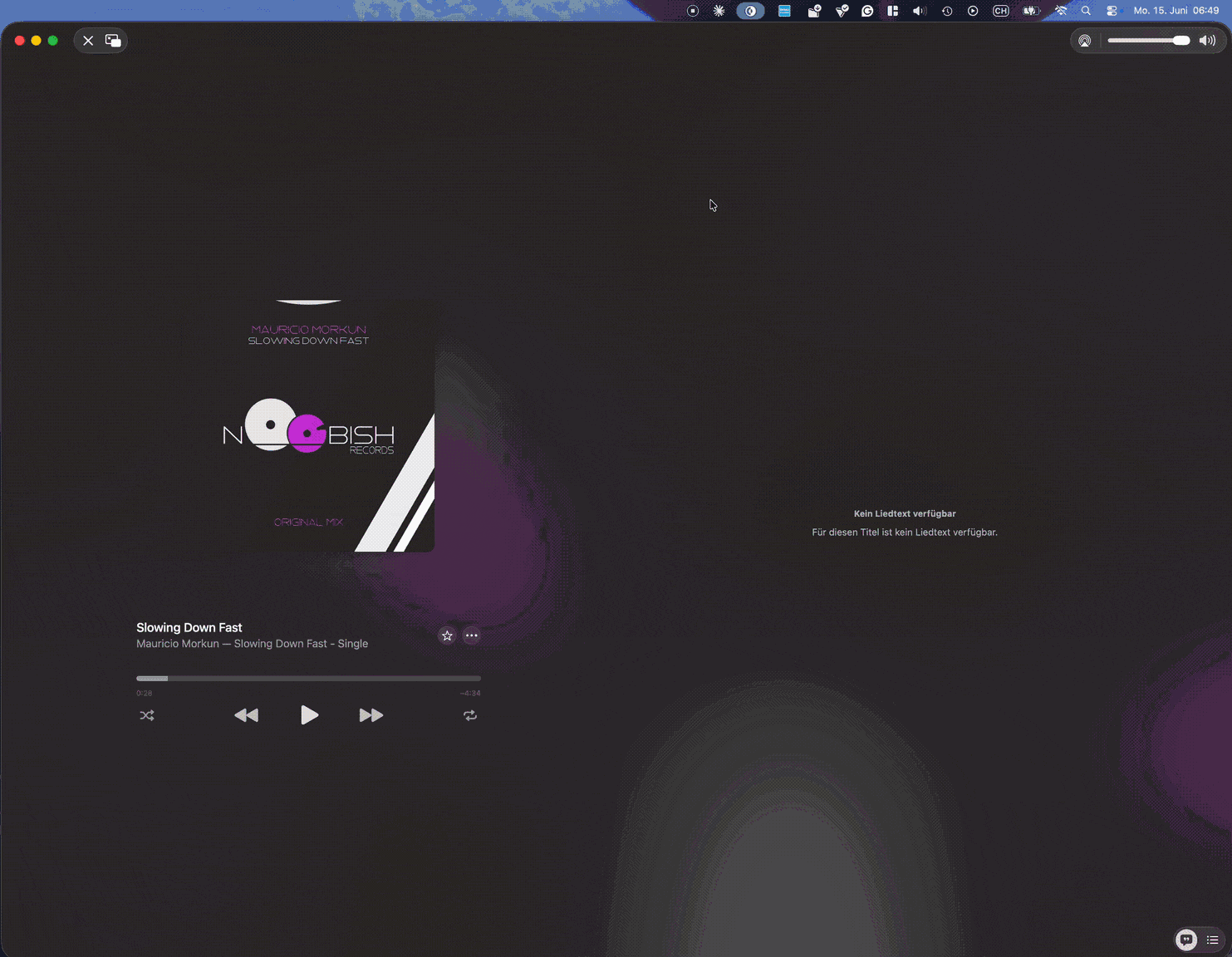Screen dimensions: 1232x957
Task: Open Spotlight search in the menu bar
Action: point(1086,11)
